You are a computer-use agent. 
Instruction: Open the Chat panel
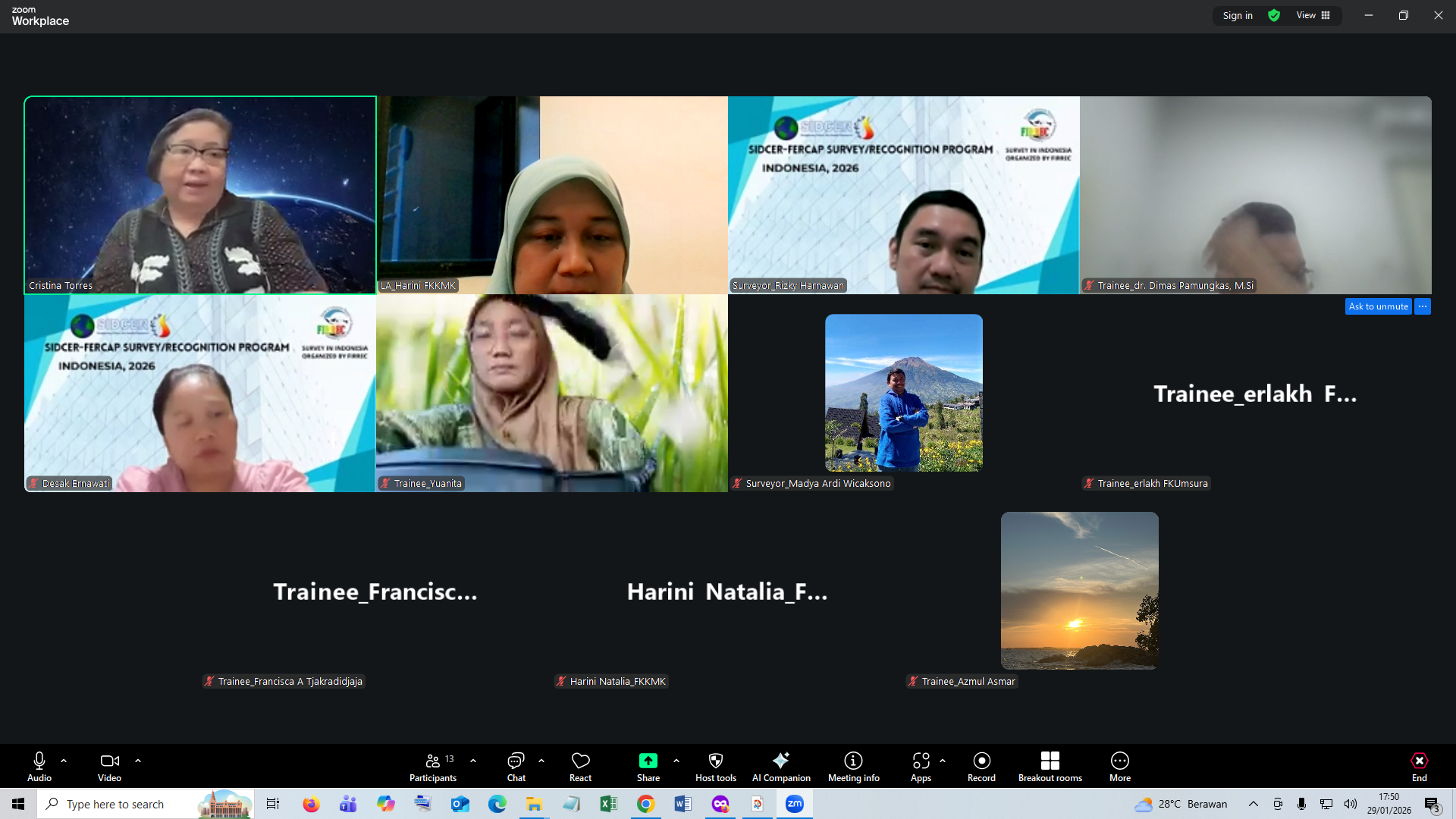point(516,761)
